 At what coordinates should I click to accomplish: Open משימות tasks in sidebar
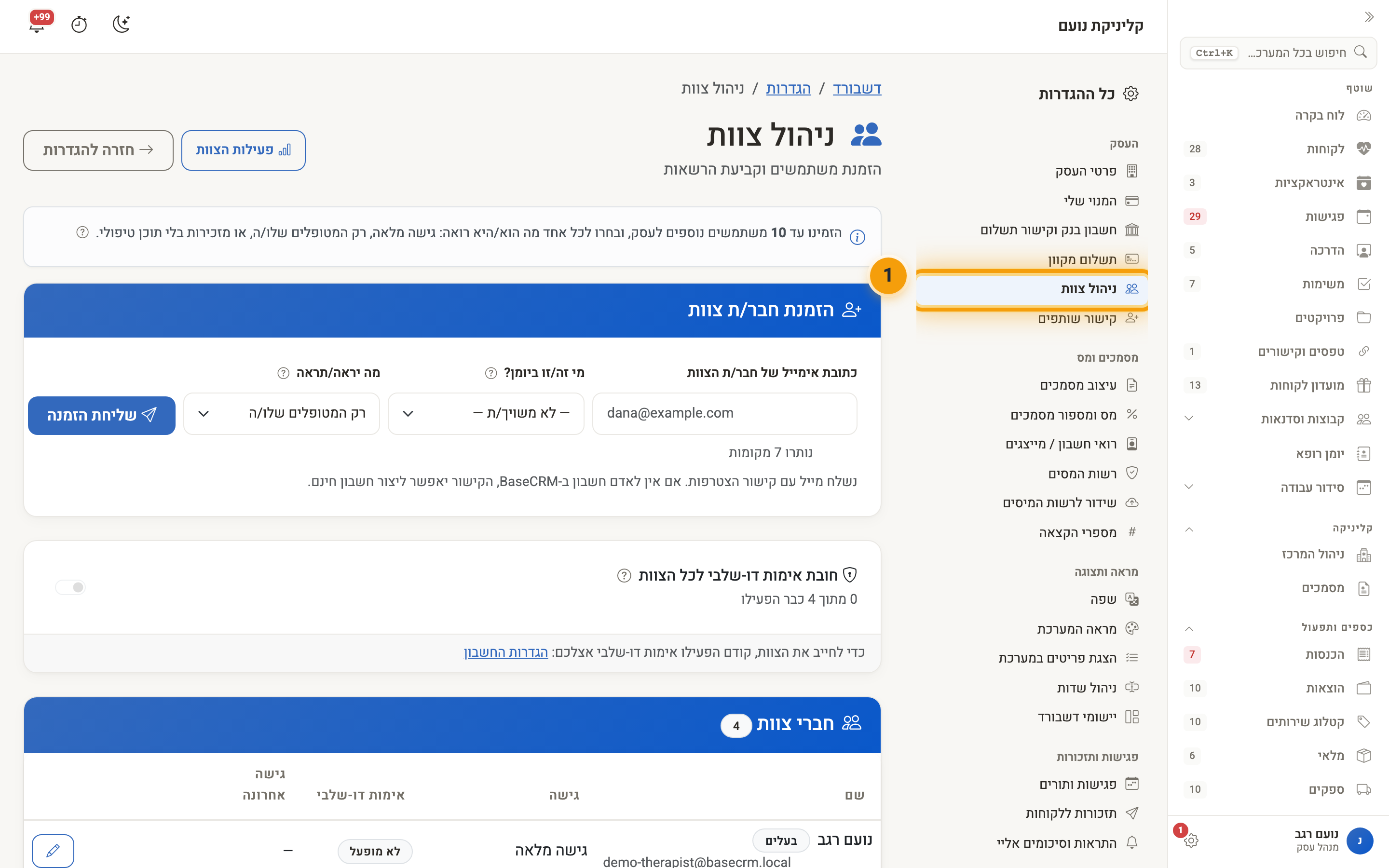pyautogui.click(x=1278, y=284)
